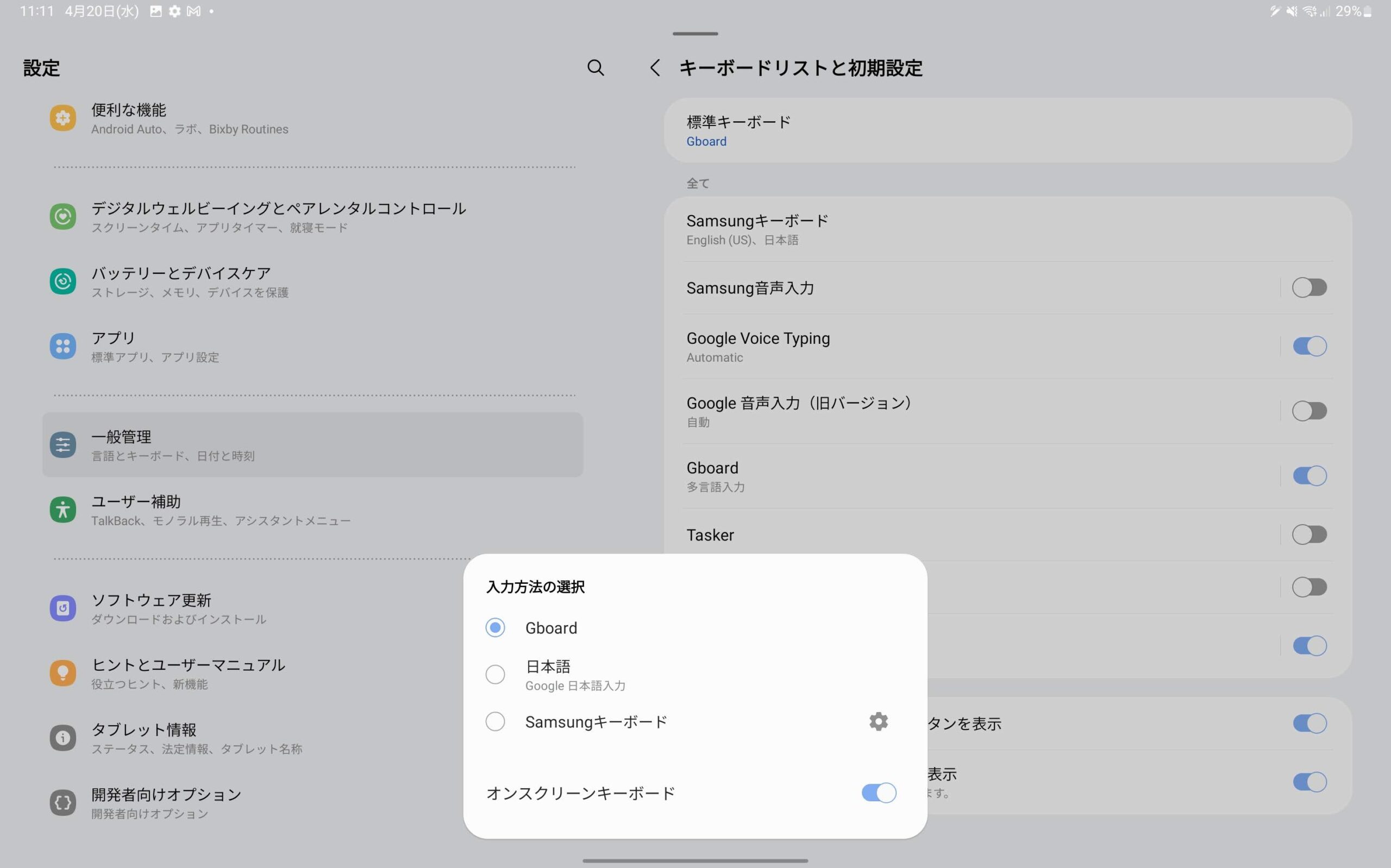Tap the mute status icon

point(1292,11)
